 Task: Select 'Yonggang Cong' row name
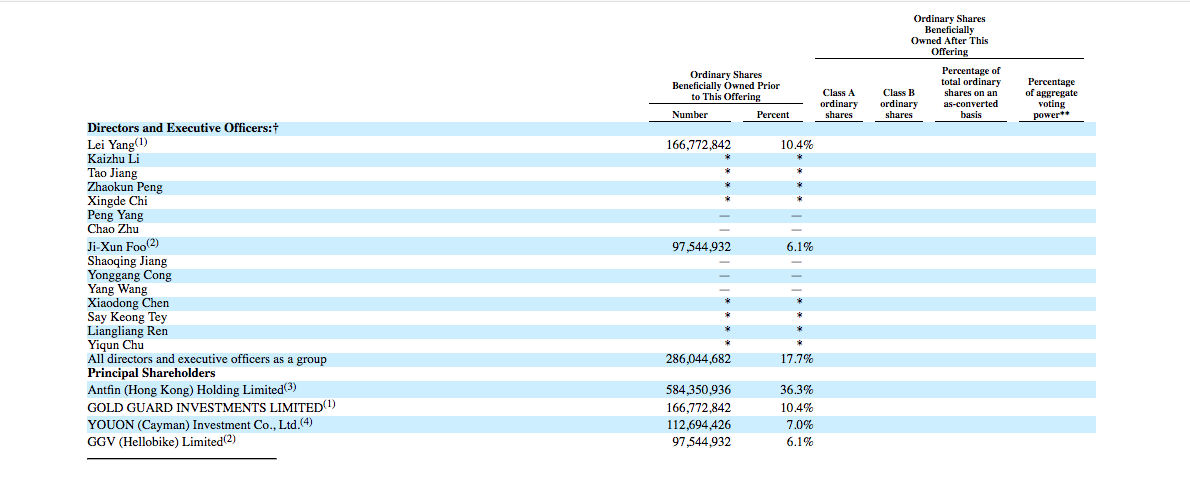point(129,275)
